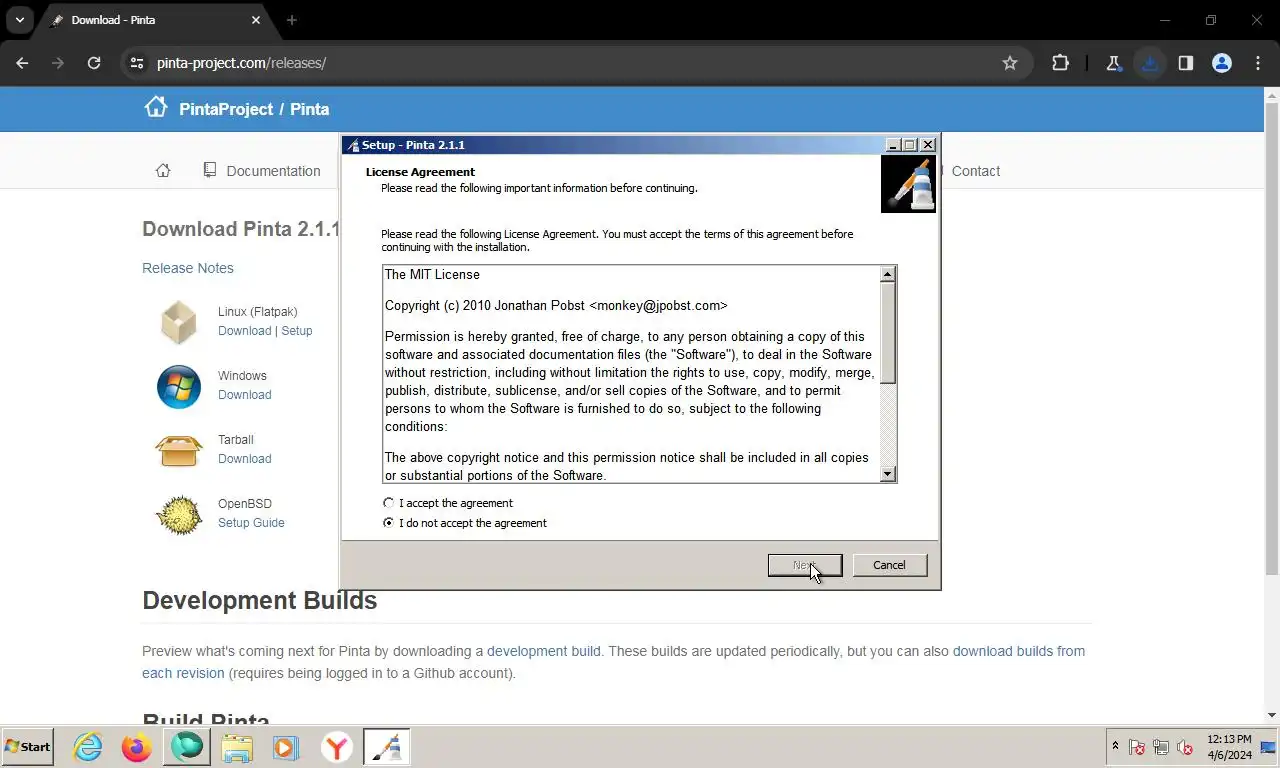Image resolution: width=1280 pixels, height=768 pixels.
Task: Open Chrome Labs flask icon
Action: pos(1113,63)
